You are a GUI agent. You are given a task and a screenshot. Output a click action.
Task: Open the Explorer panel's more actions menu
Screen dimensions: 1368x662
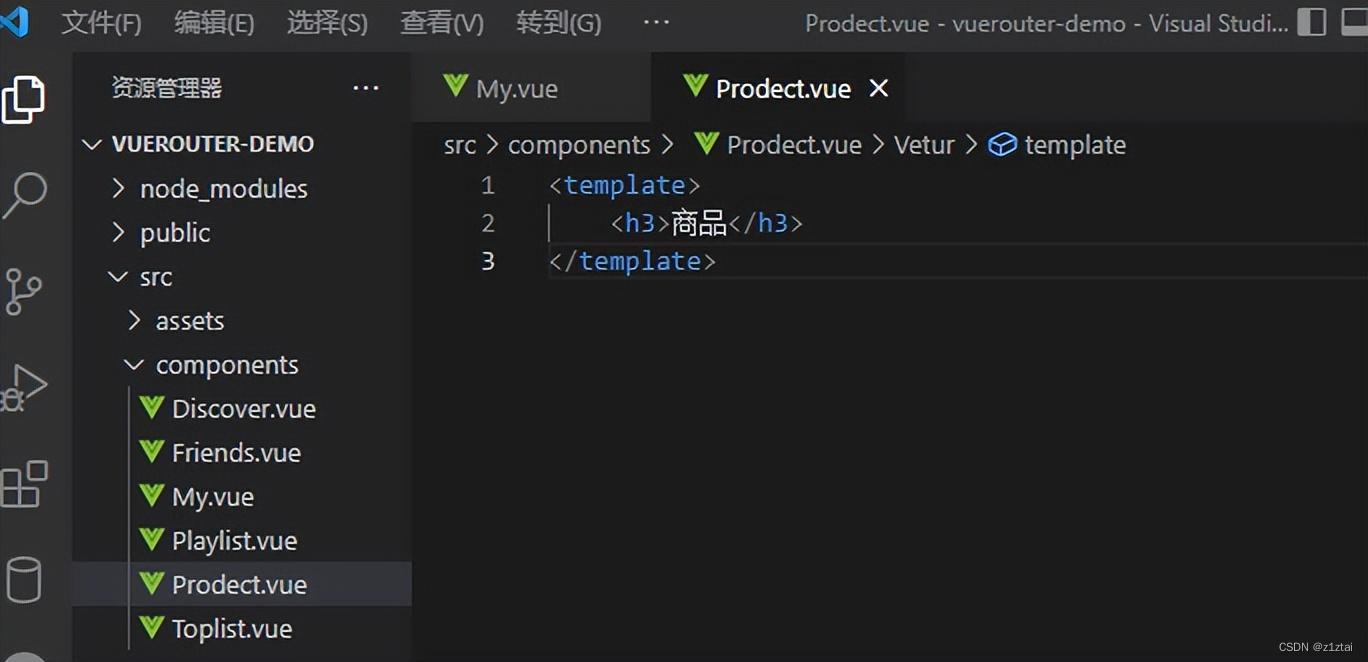coord(366,88)
